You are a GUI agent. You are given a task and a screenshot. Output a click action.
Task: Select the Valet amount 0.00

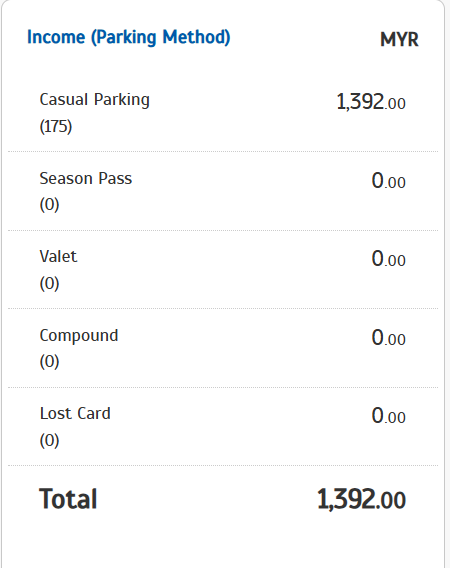click(388, 259)
